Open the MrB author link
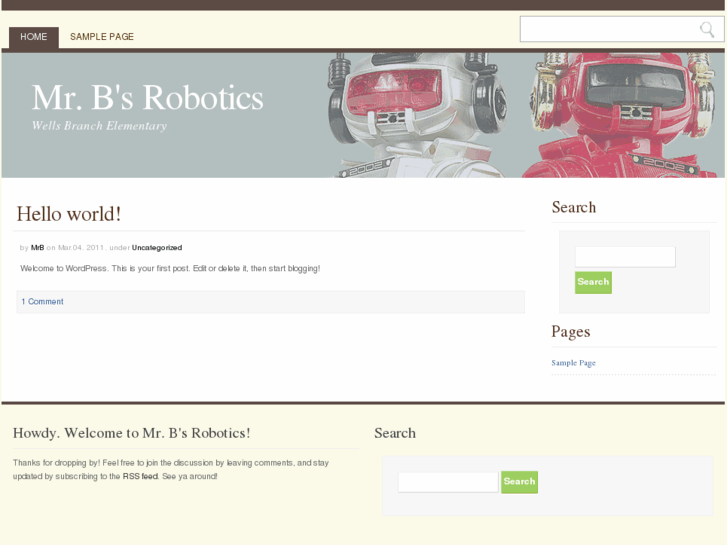 pyautogui.click(x=38, y=248)
